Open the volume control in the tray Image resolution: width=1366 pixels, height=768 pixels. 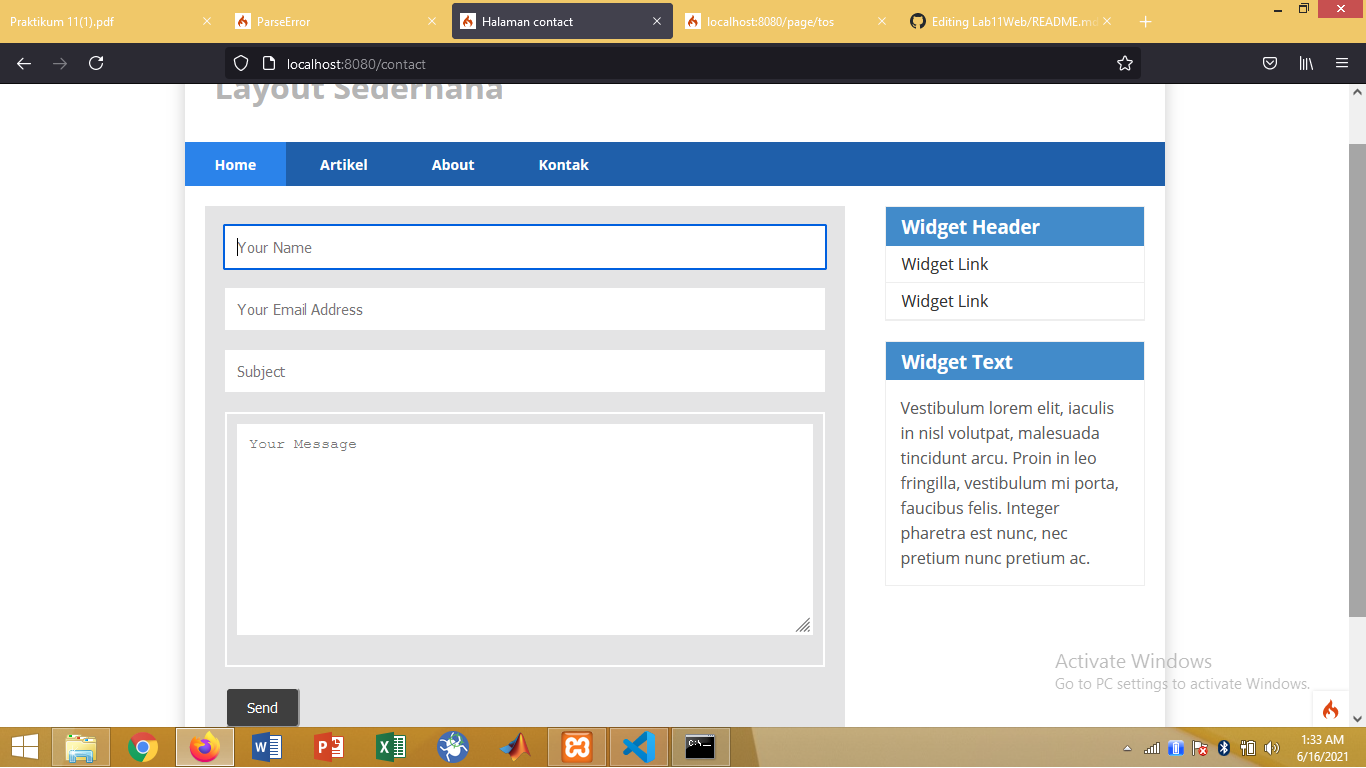click(1272, 747)
